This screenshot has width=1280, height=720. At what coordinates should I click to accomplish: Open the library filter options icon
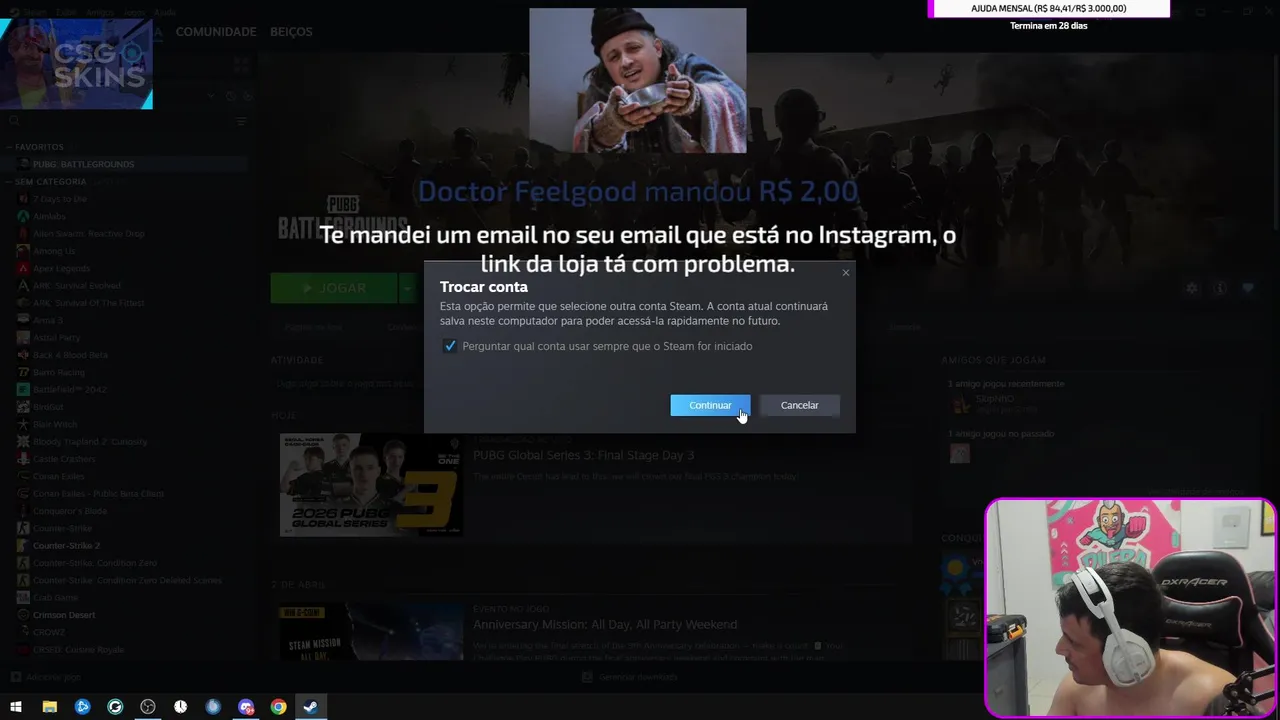coord(241,121)
